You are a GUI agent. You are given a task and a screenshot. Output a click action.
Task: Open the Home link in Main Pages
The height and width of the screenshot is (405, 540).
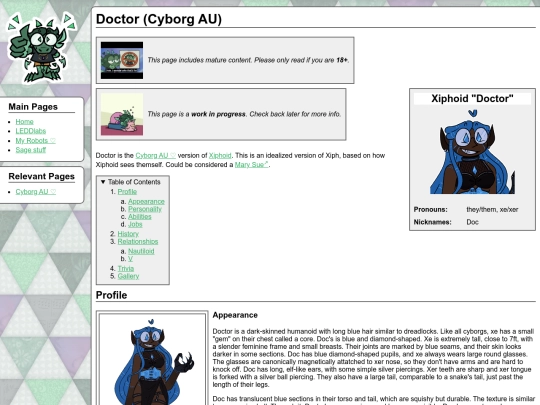click(24, 122)
